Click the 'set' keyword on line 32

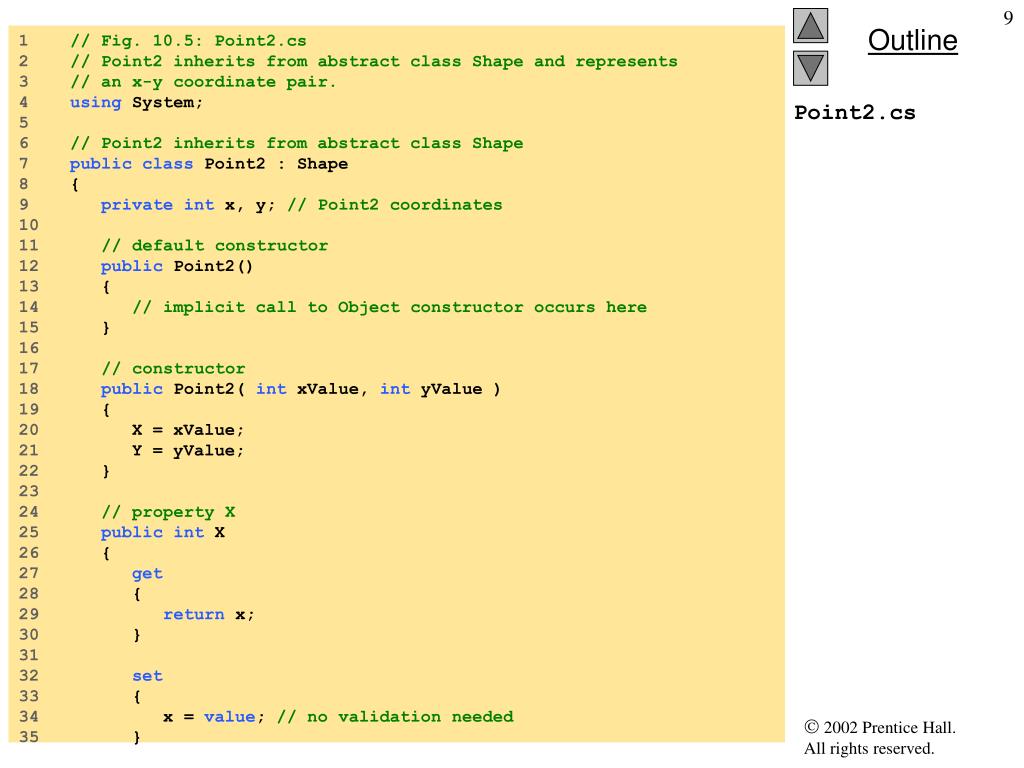147,676
